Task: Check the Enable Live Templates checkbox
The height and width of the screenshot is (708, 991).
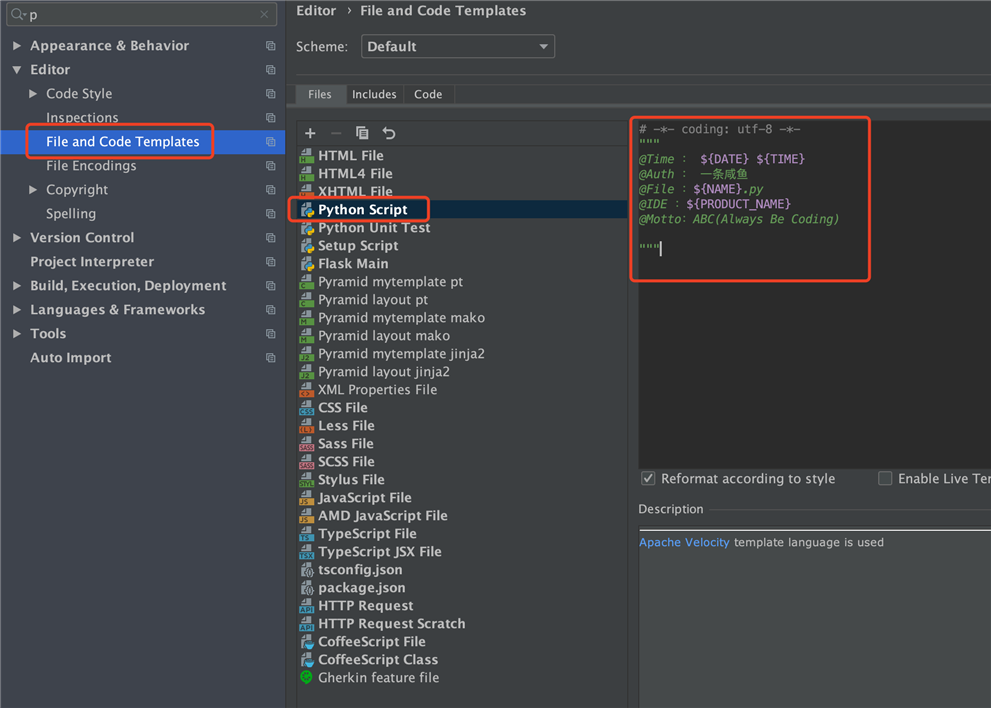Action: [x=885, y=479]
